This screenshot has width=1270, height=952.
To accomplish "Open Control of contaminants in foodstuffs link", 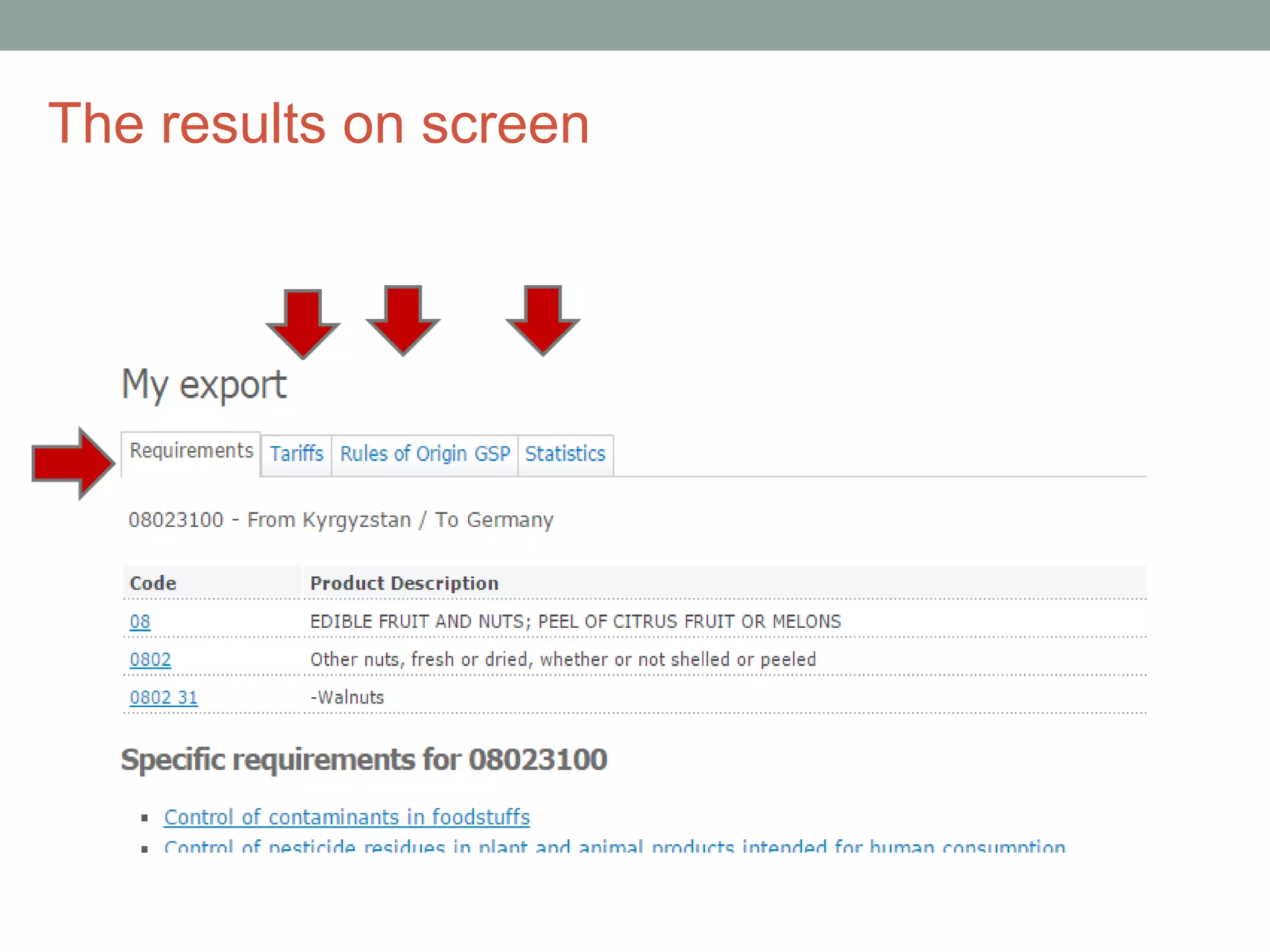I will pos(347,817).
